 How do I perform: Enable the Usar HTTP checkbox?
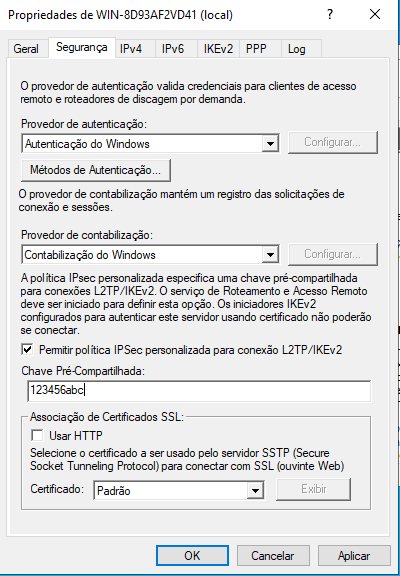tap(37, 436)
